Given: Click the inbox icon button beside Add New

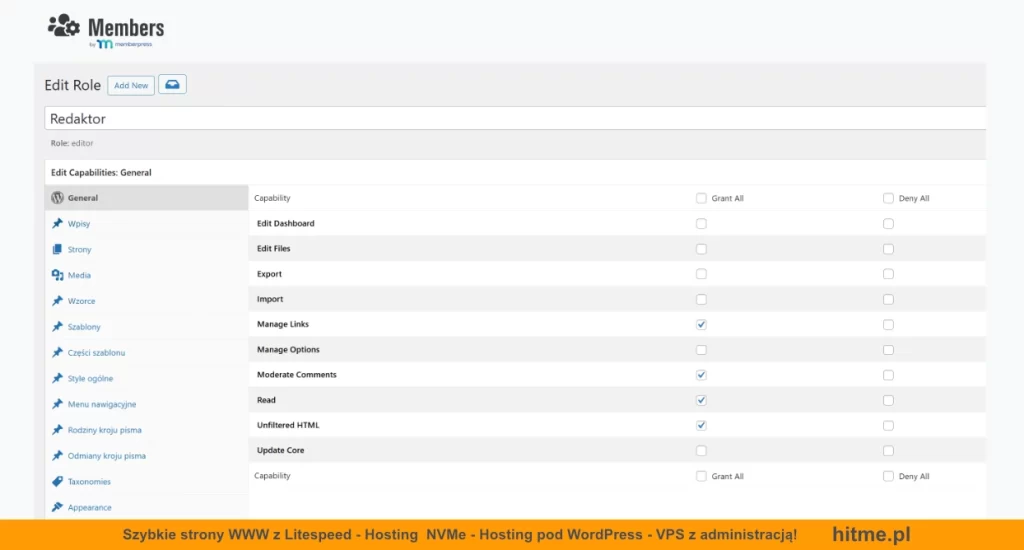Looking at the screenshot, I should pos(172,85).
